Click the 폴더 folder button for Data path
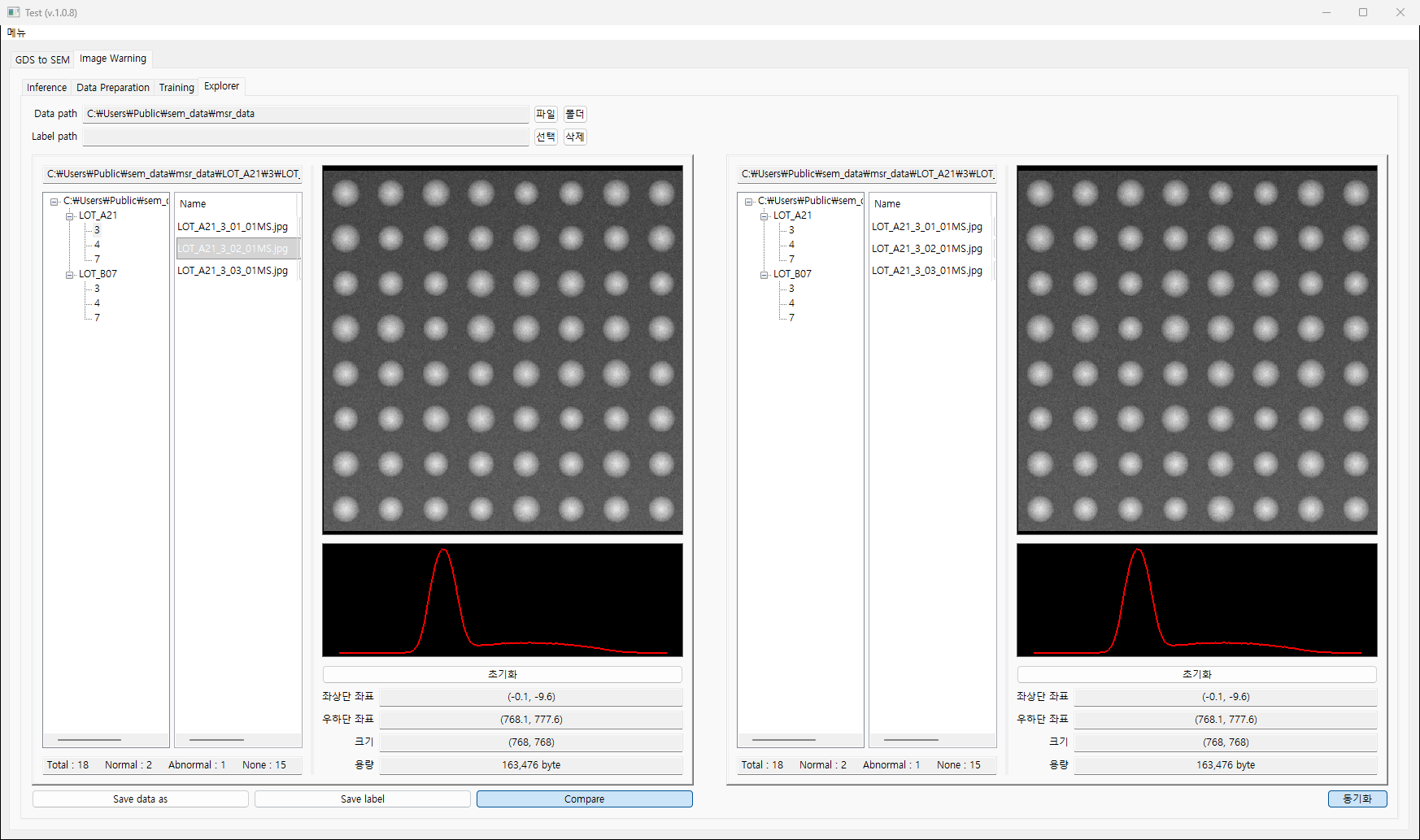Image resolution: width=1420 pixels, height=840 pixels. pos(575,114)
